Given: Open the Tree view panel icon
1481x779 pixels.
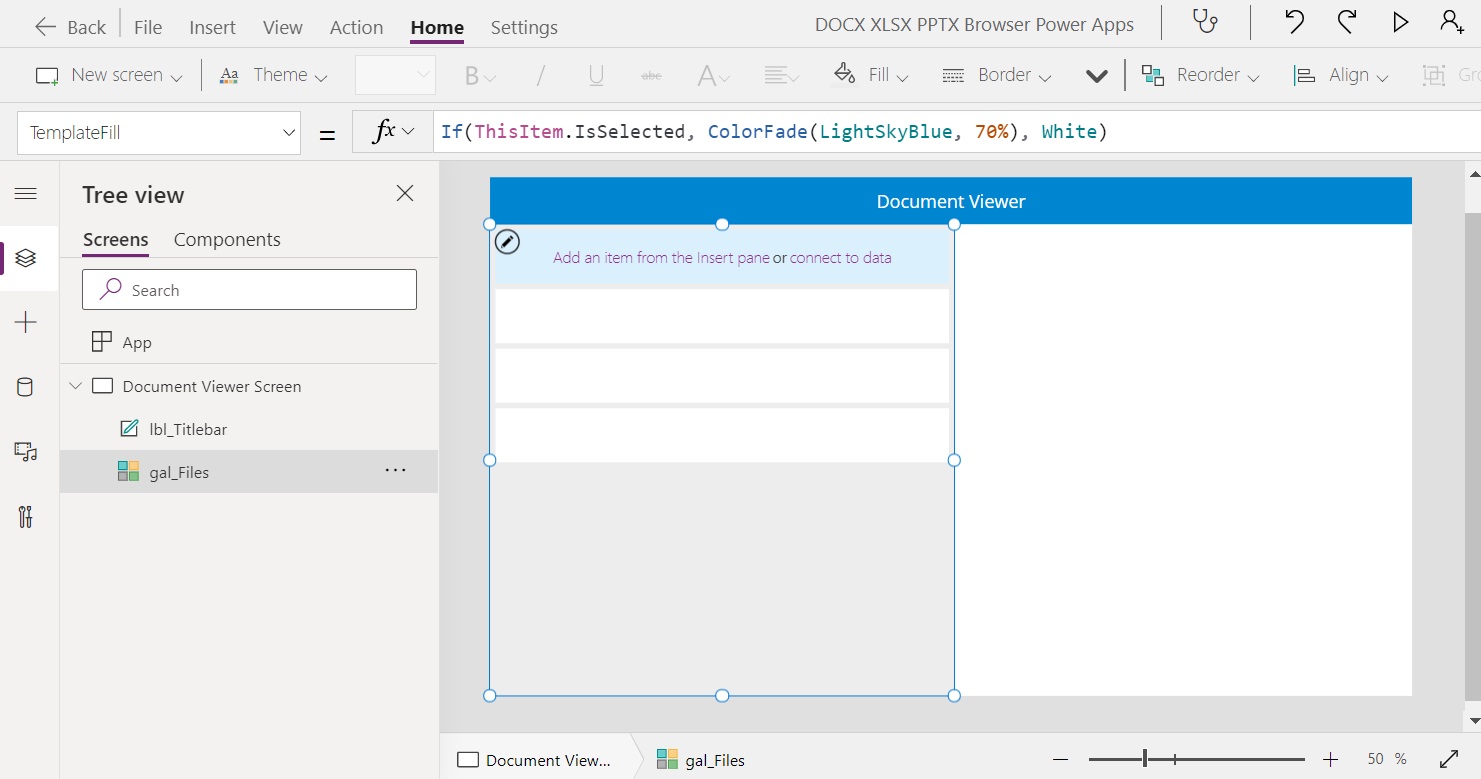Looking at the screenshot, I should 25,257.
